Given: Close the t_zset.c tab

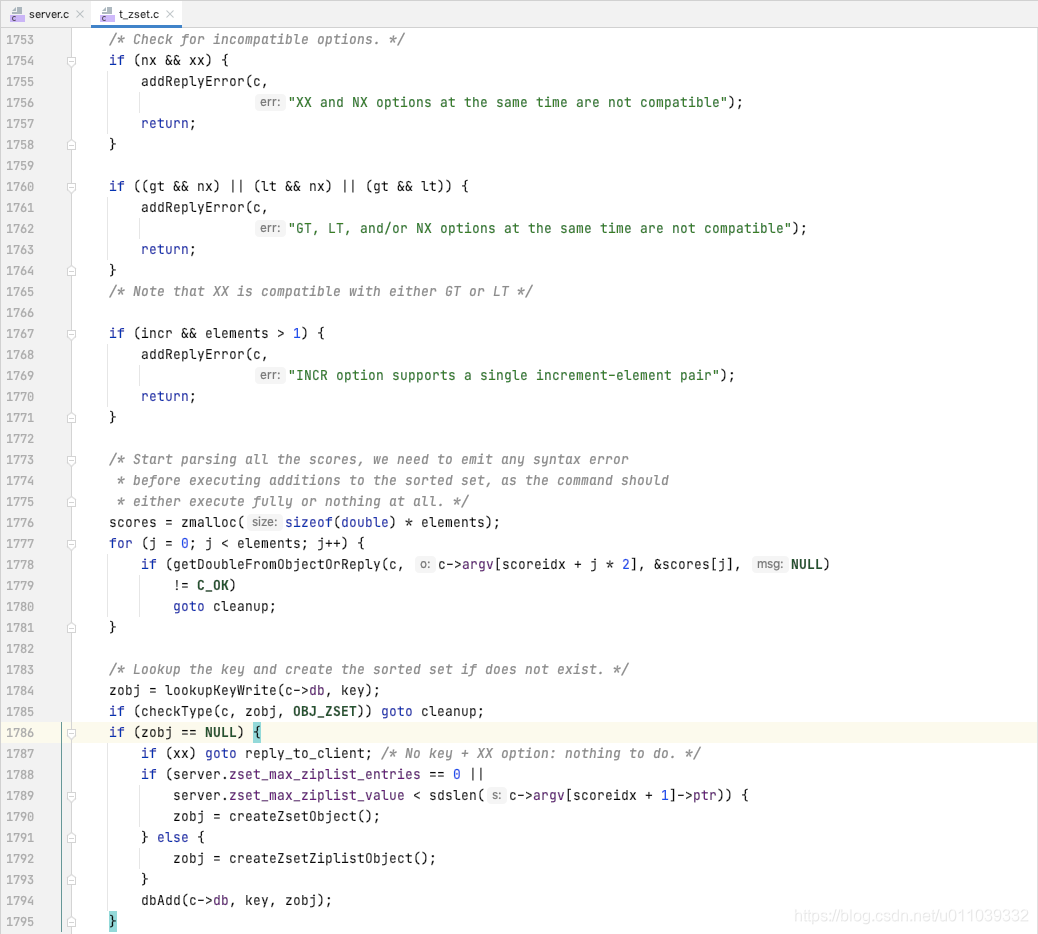Looking at the screenshot, I should (170, 14).
